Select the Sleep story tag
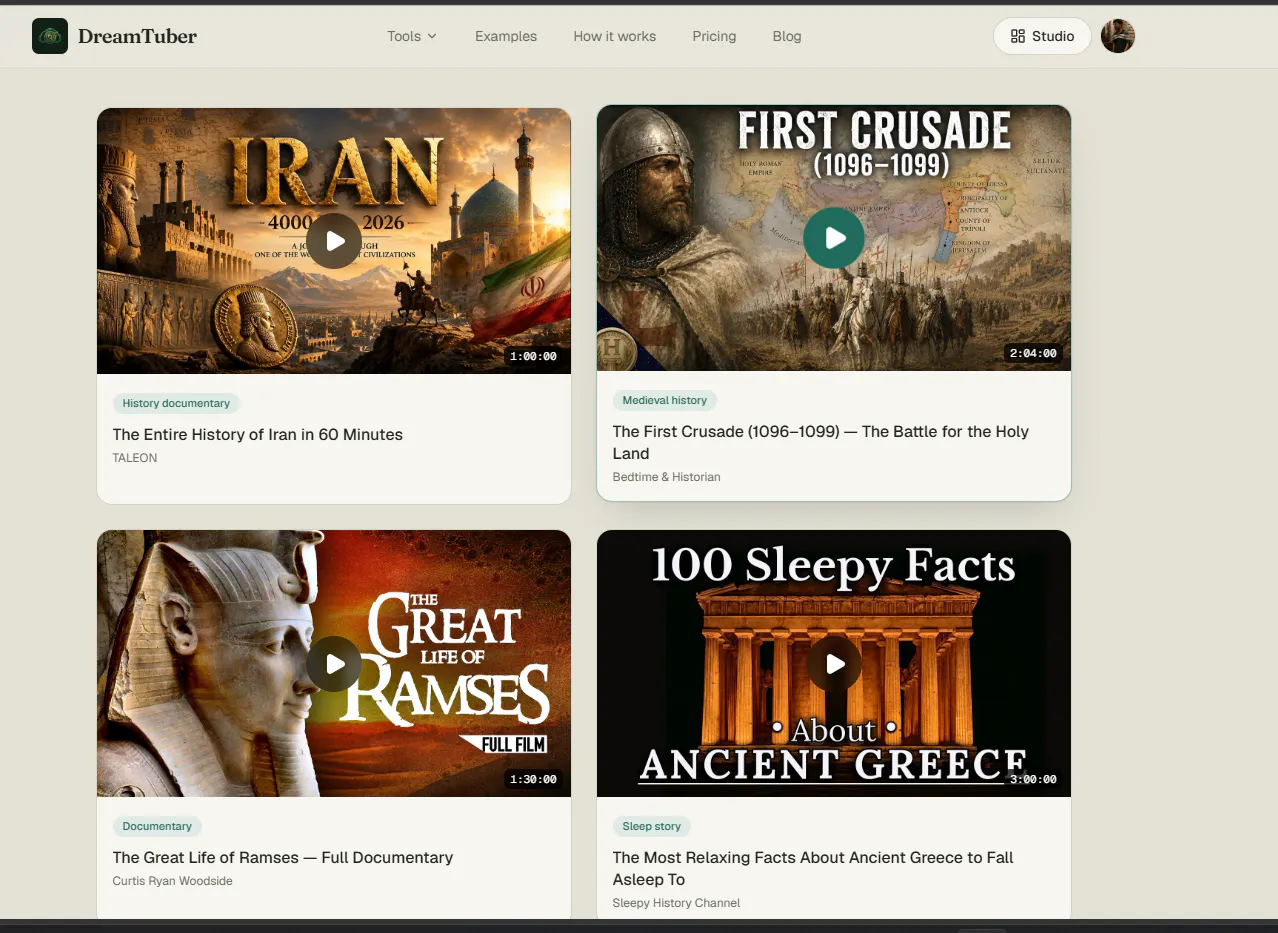Viewport: 1278px width, 933px height. point(651,826)
